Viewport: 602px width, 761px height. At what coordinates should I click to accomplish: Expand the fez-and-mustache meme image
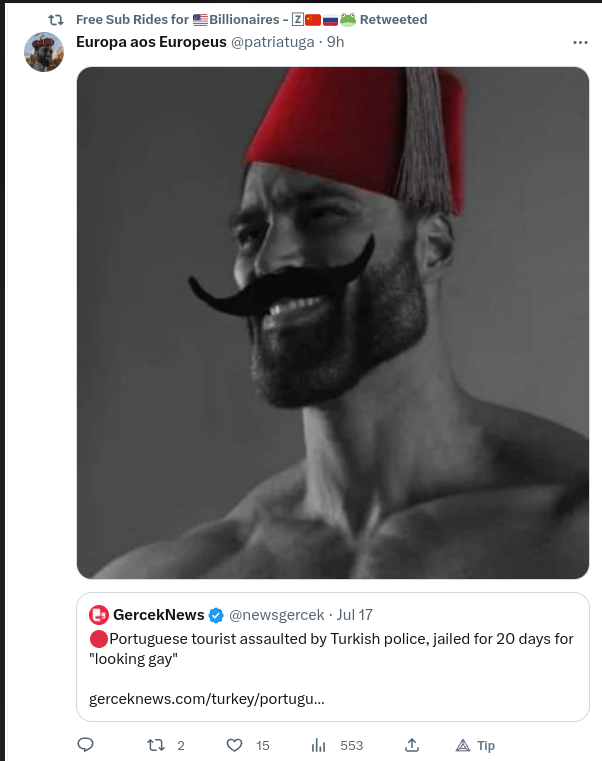point(333,322)
